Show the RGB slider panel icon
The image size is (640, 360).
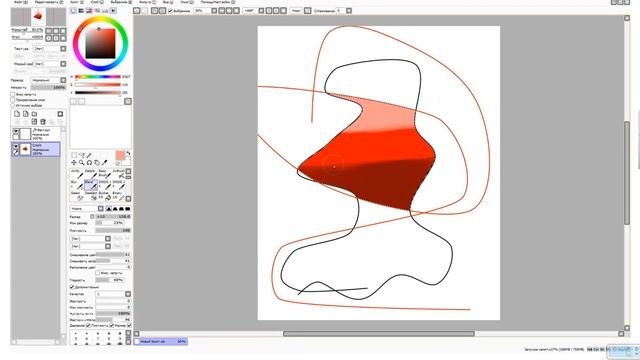(81, 11)
